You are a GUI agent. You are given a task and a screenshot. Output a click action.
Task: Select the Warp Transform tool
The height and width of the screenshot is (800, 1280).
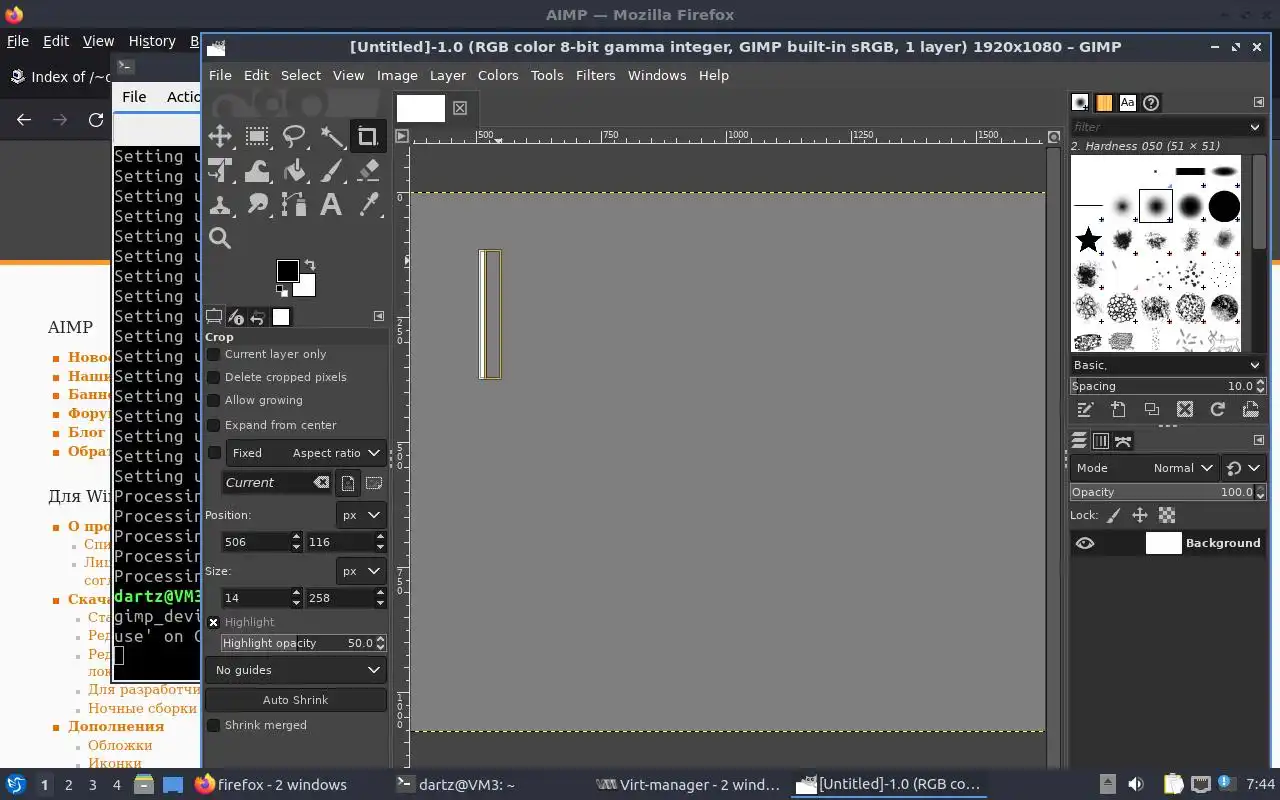(257, 171)
